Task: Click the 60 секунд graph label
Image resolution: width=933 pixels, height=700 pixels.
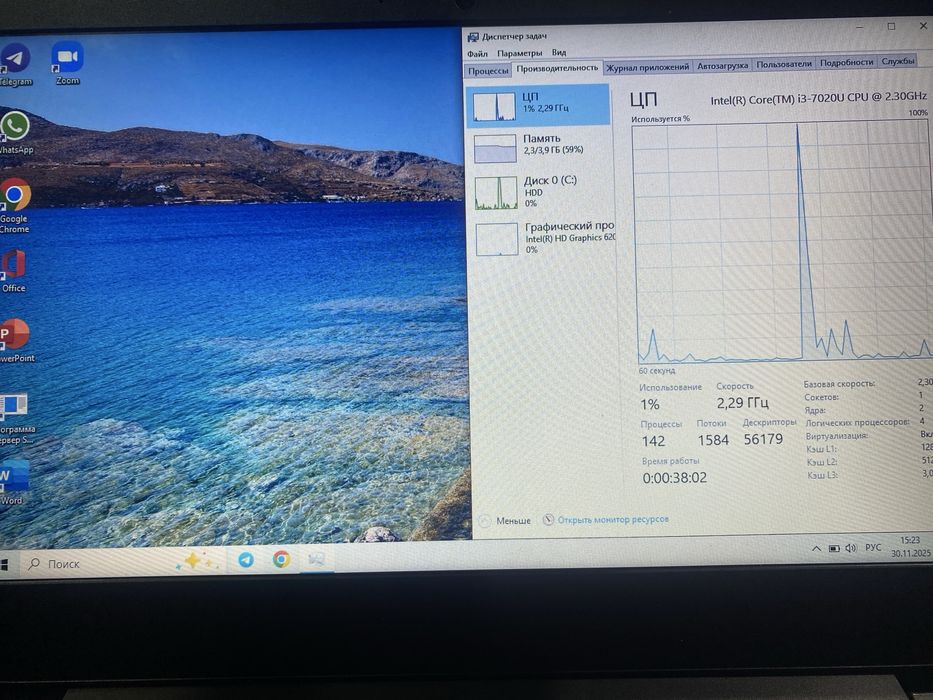Action: point(657,370)
